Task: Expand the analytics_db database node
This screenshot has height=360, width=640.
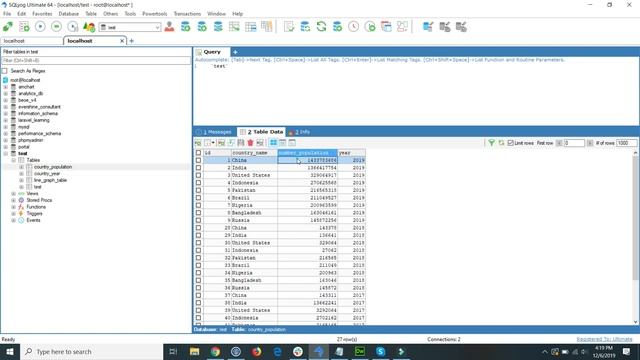Action: [6, 93]
